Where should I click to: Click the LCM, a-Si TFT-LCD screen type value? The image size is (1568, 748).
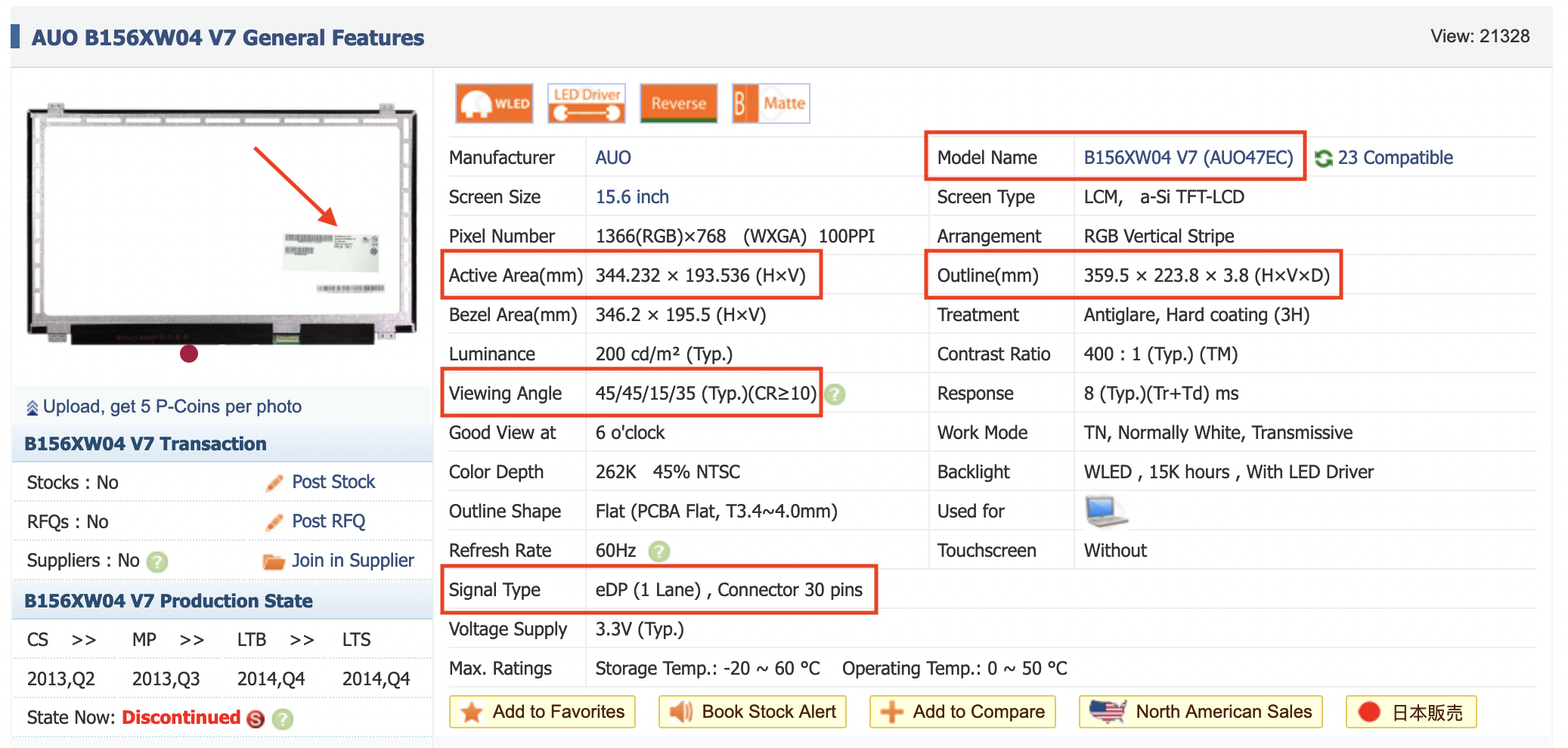pos(1164,196)
